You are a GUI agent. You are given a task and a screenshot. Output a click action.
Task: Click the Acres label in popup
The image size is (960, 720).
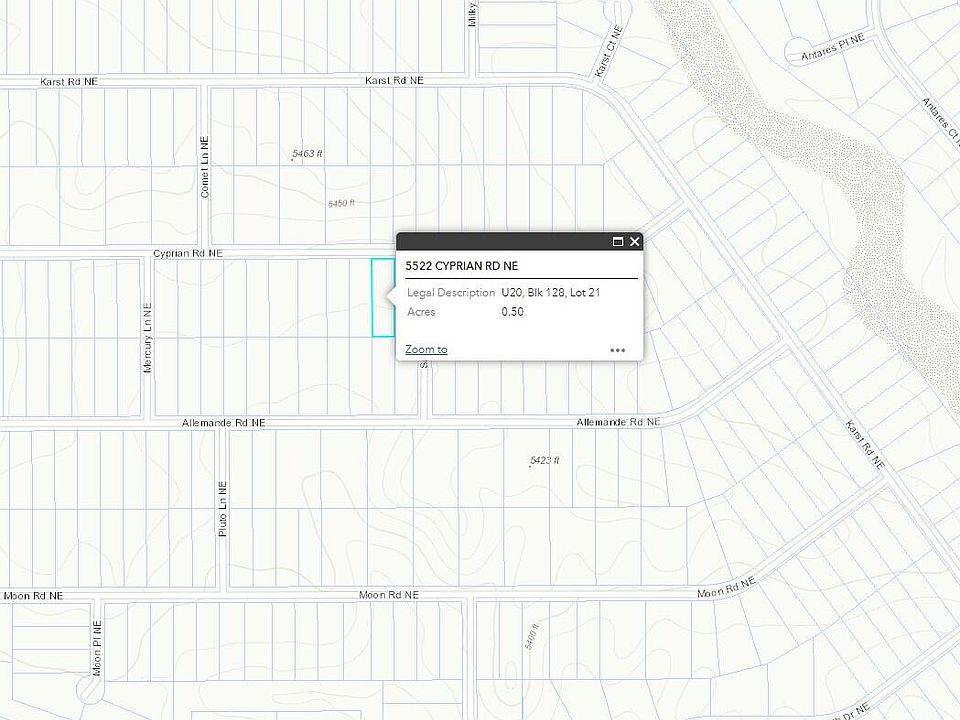[421, 312]
